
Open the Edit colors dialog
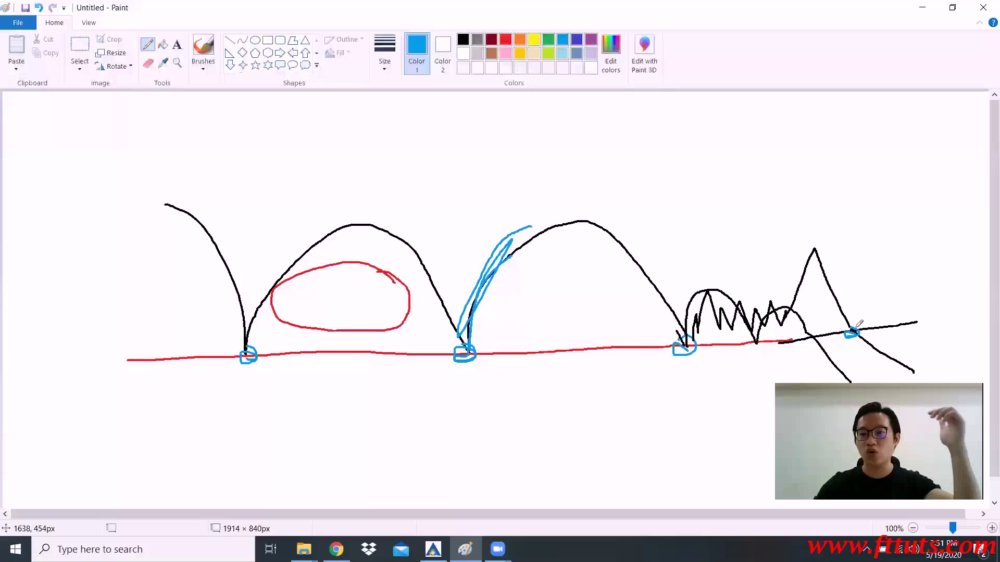(x=611, y=54)
